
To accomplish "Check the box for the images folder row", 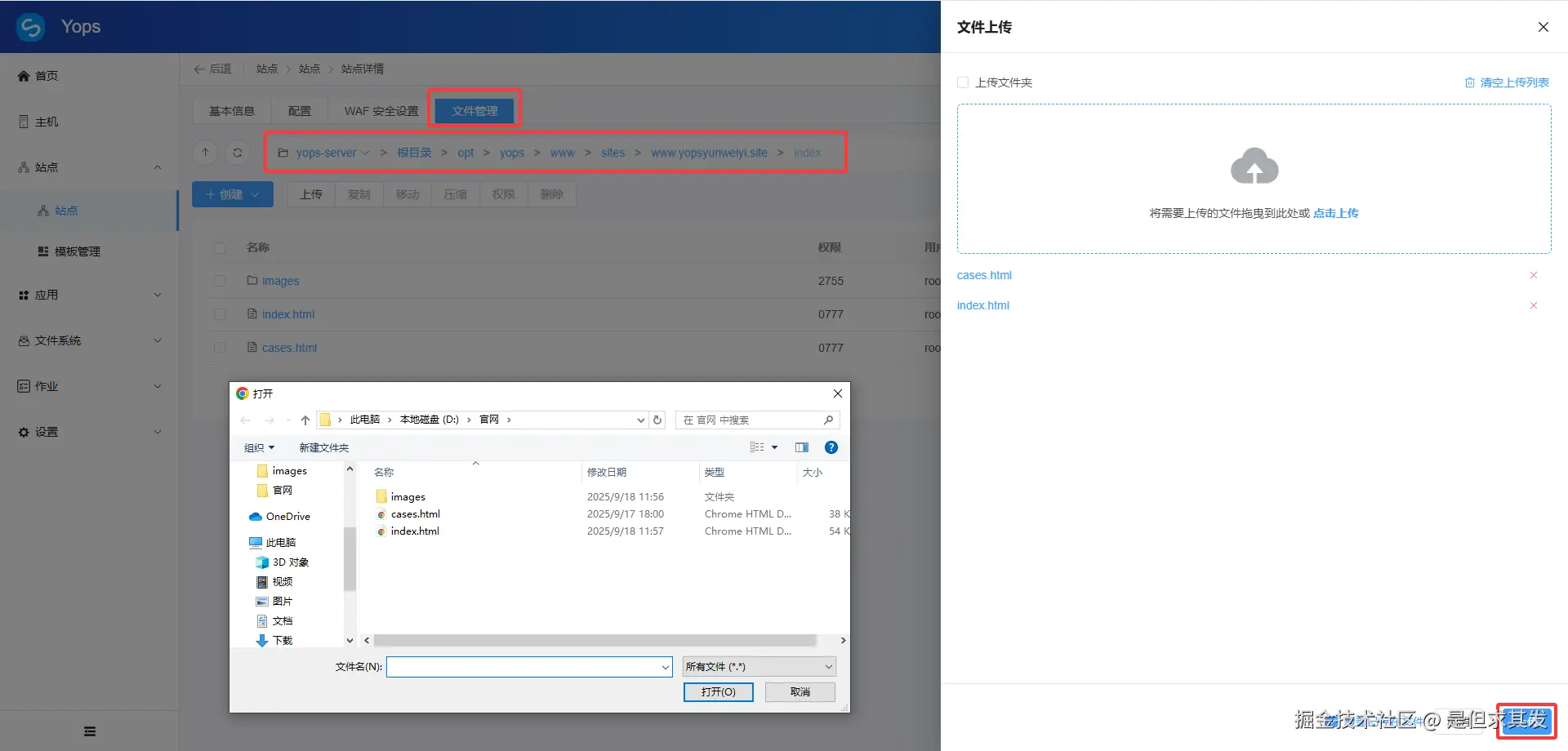I will 220,281.
